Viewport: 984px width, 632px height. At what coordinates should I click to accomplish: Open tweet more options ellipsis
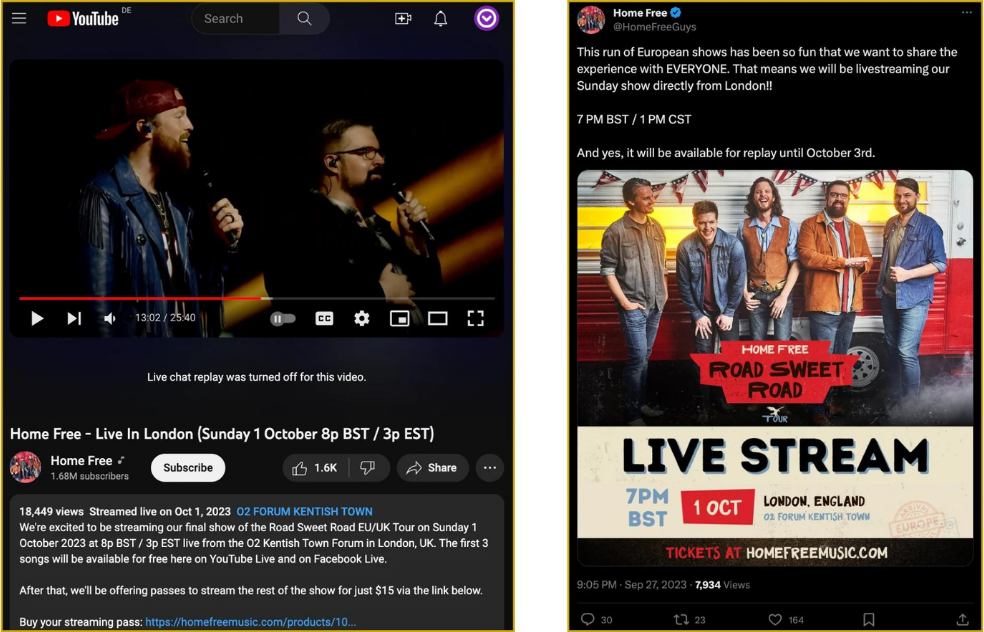pyautogui.click(x=966, y=12)
